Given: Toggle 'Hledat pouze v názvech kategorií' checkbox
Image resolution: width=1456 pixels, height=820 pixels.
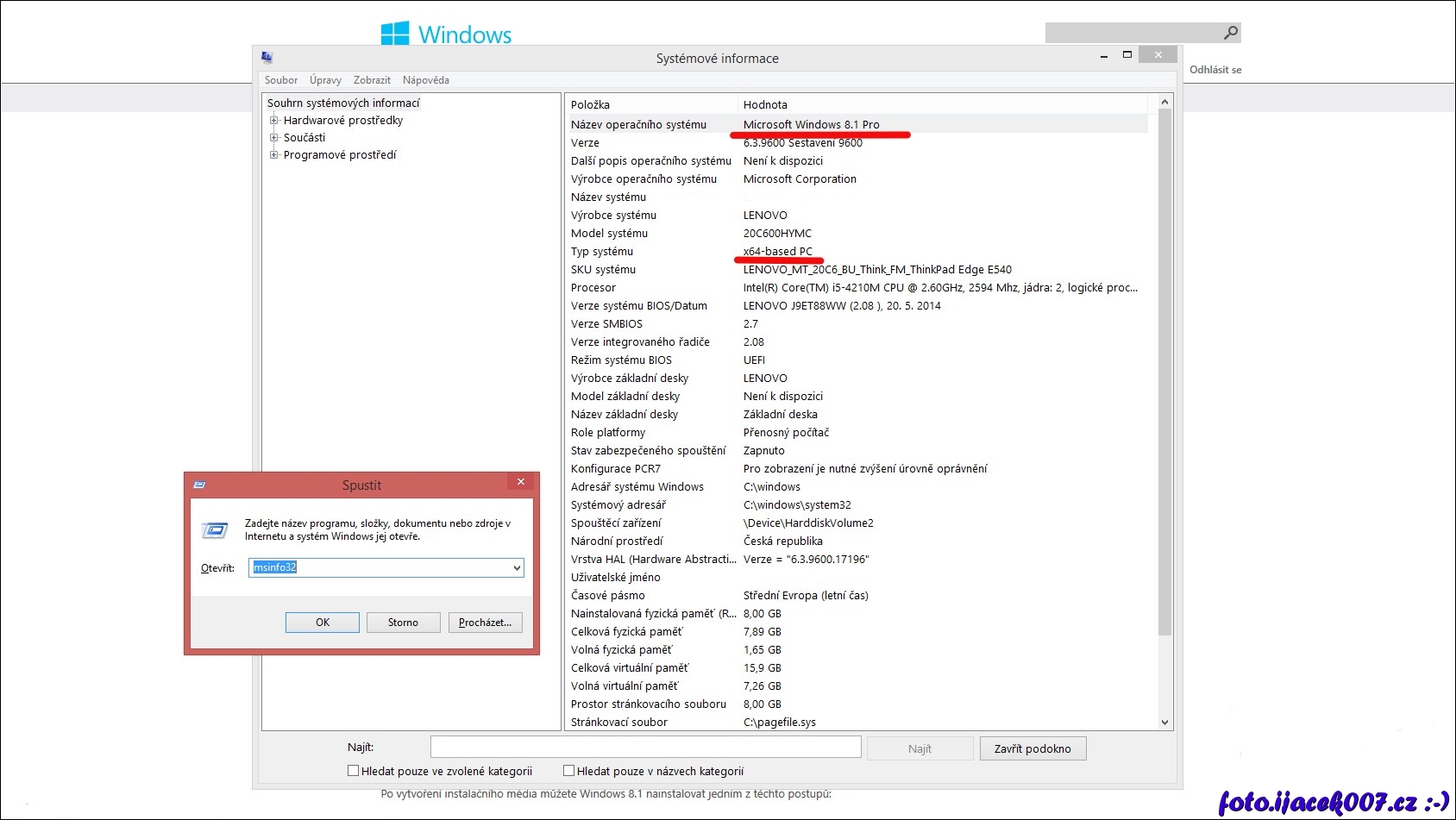Looking at the screenshot, I should [x=568, y=771].
